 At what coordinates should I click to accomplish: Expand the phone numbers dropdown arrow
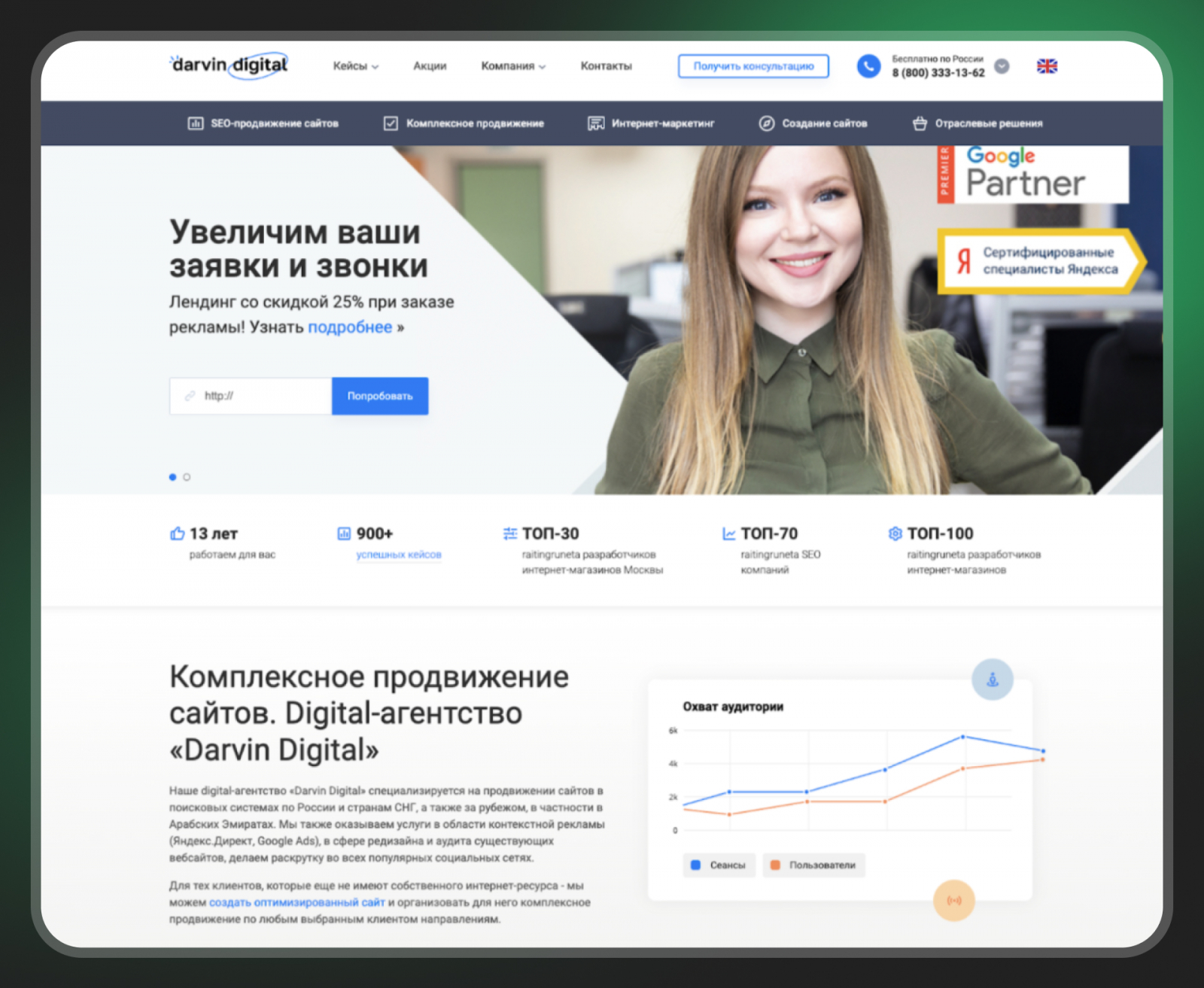(x=1002, y=66)
